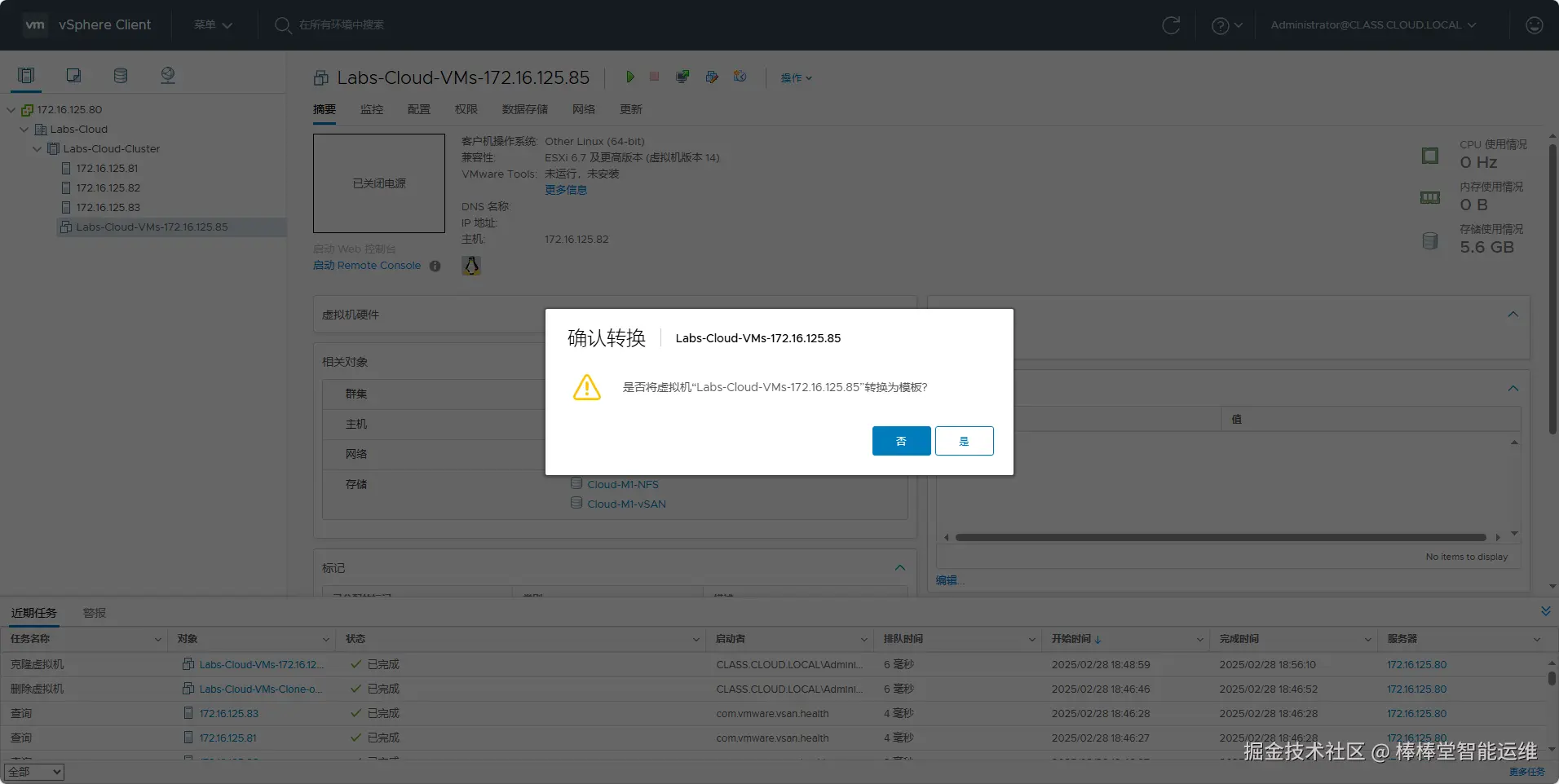Confirm conversion by clicking 是
Screen dimensions: 1559x784
pos(965,441)
